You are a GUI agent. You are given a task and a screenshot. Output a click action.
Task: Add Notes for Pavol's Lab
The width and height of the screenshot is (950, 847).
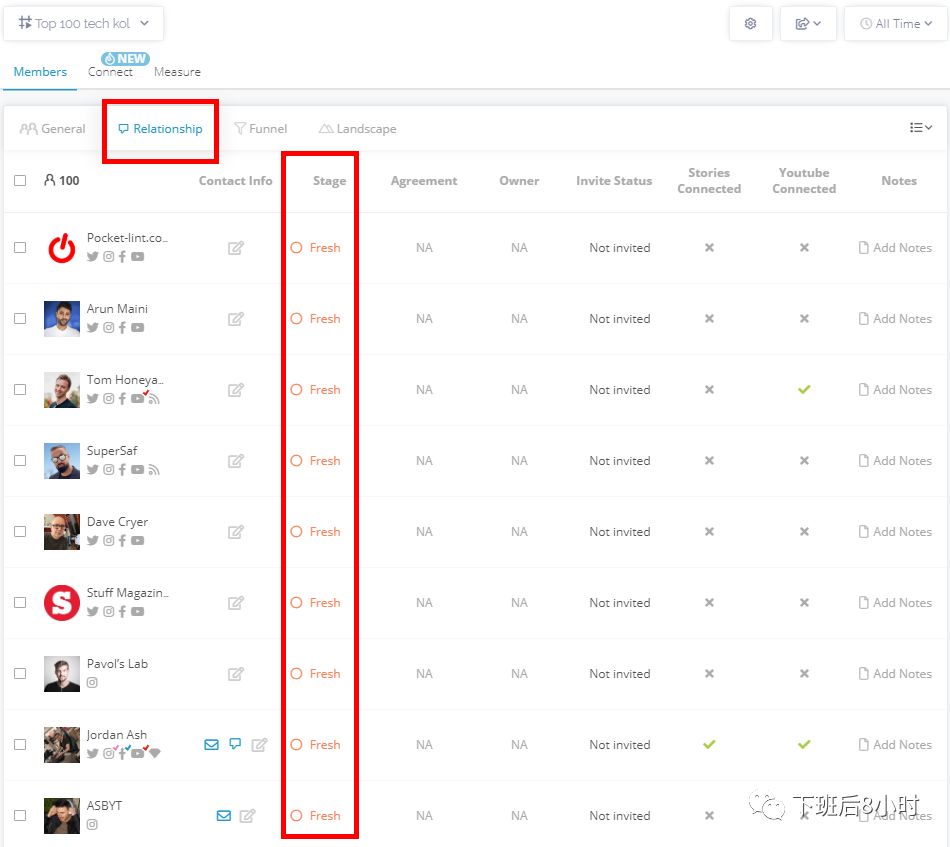pos(895,674)
